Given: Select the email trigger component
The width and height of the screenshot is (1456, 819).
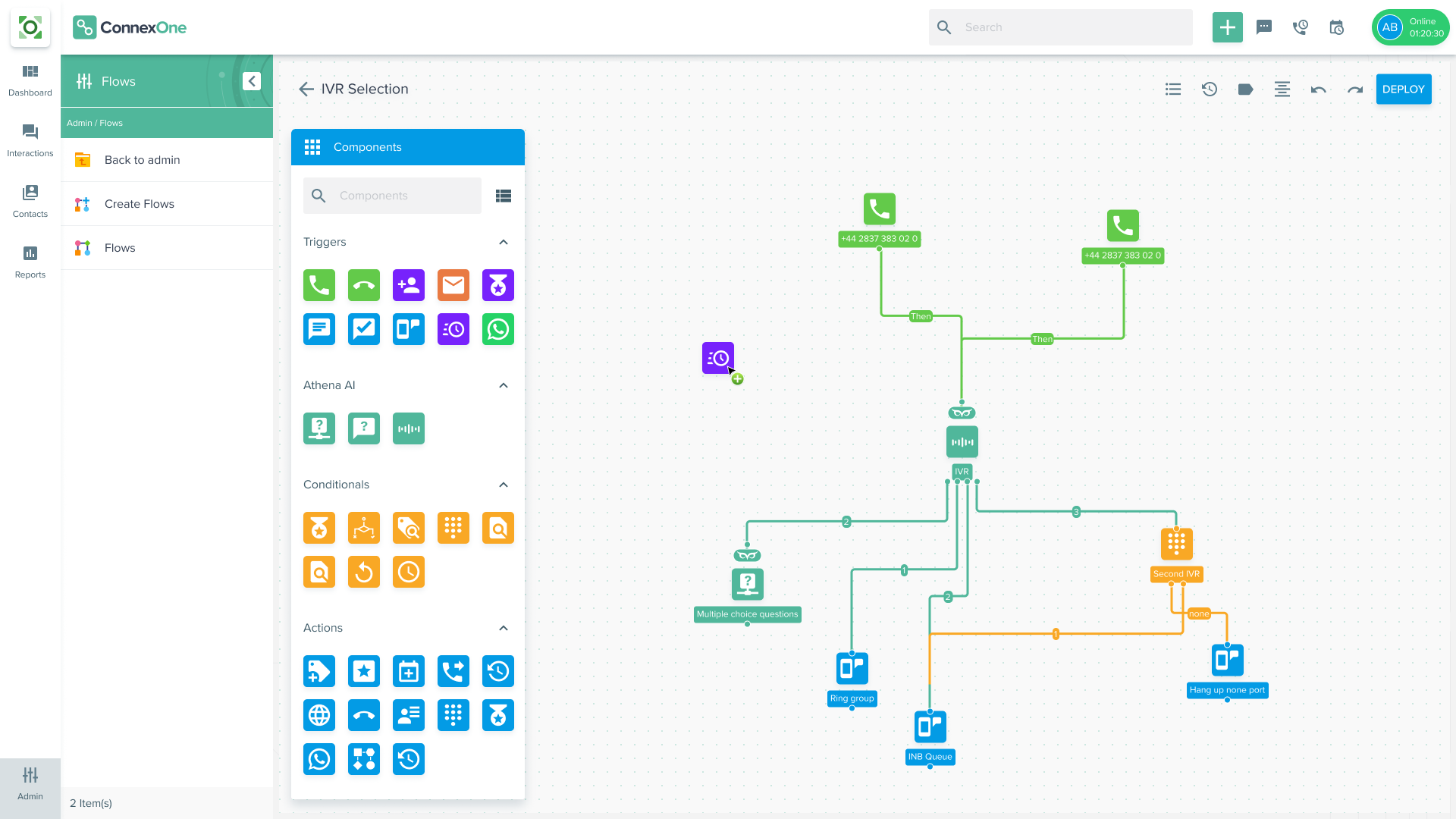Looking at the screenshot, I should tap(453, 285).
